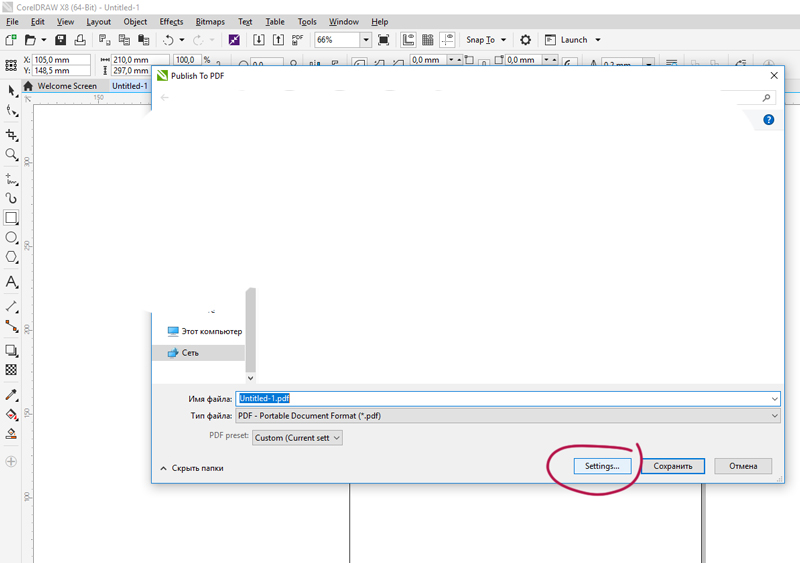Open the Edit menu

pos(38,21)
